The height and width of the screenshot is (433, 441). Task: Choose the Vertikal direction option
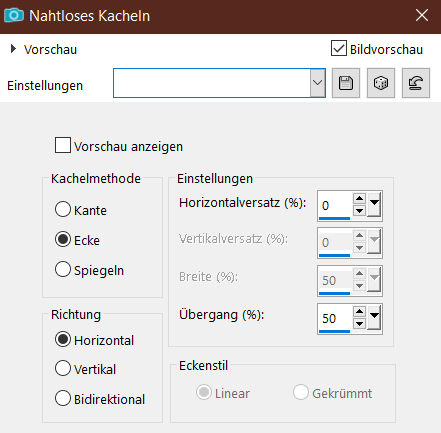pyautogui.click(x=63, y=368)
